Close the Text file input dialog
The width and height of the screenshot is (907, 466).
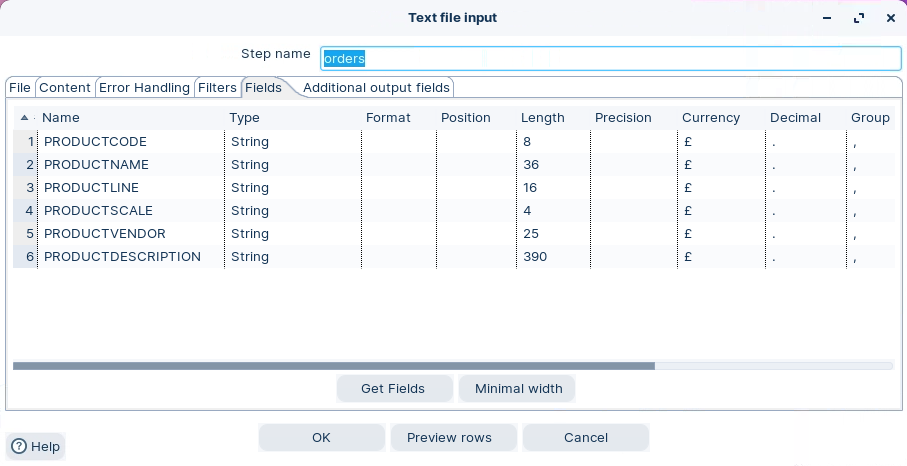(890, 18)
